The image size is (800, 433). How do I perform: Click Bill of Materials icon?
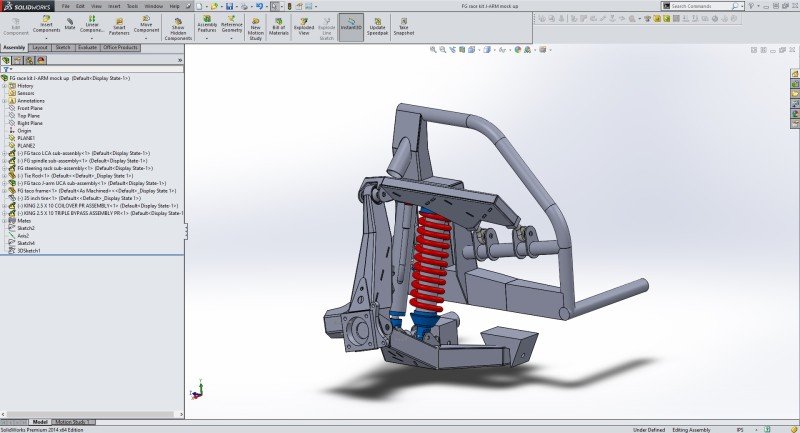(x=279, y=27)
